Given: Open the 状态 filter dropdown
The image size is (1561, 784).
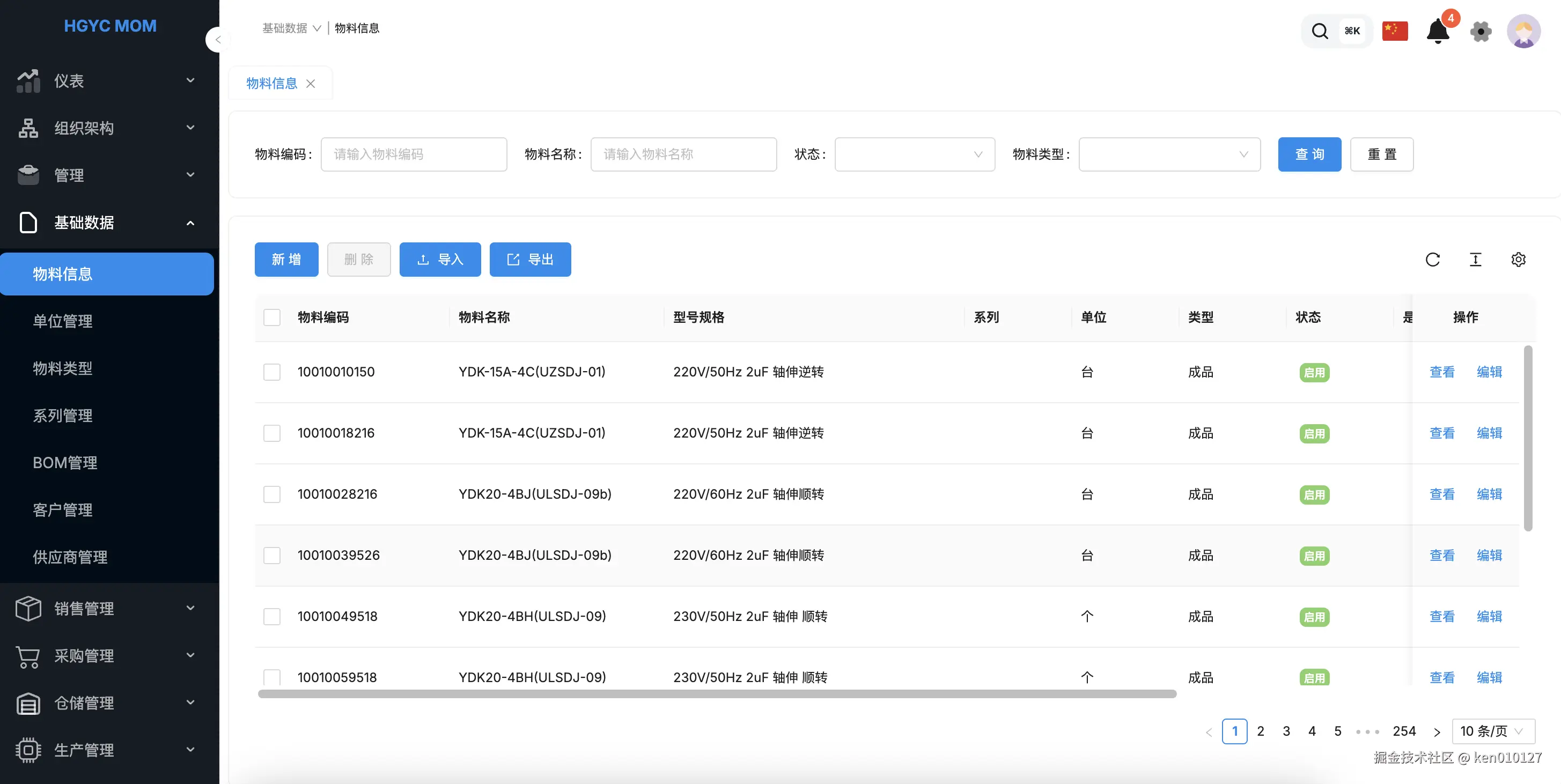Looking at the screenshot, I should [x=914, y=154].
